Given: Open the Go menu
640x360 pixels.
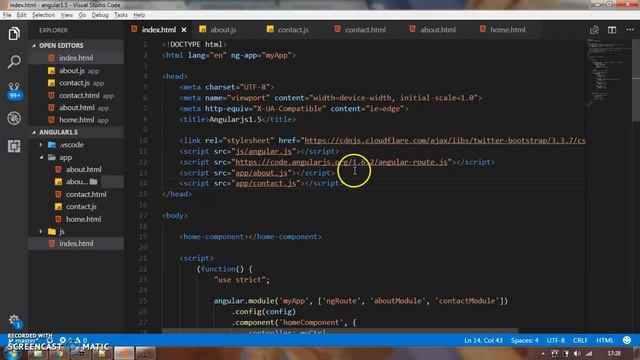Looking at the screenshot, I should coord(82,15).
